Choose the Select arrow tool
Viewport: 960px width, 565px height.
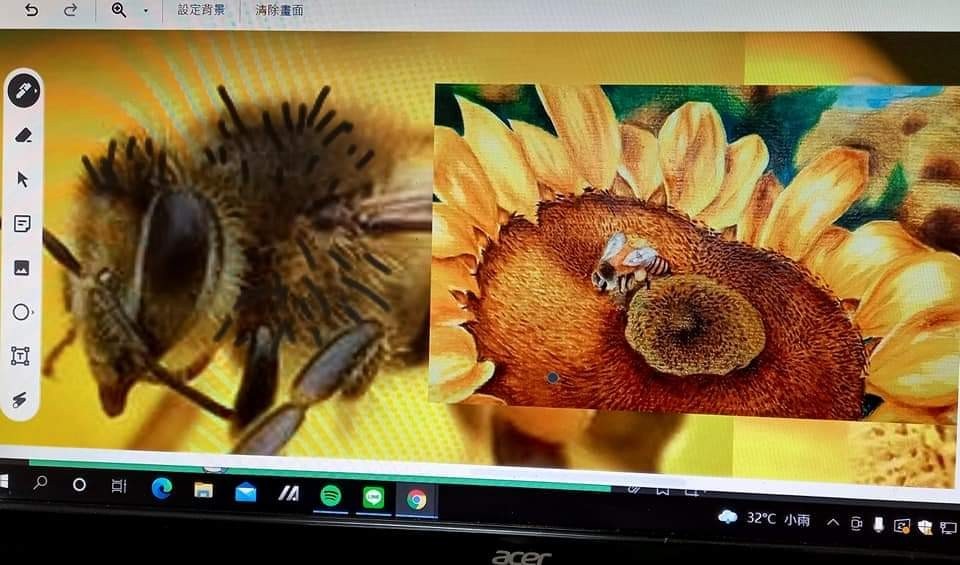23,179
